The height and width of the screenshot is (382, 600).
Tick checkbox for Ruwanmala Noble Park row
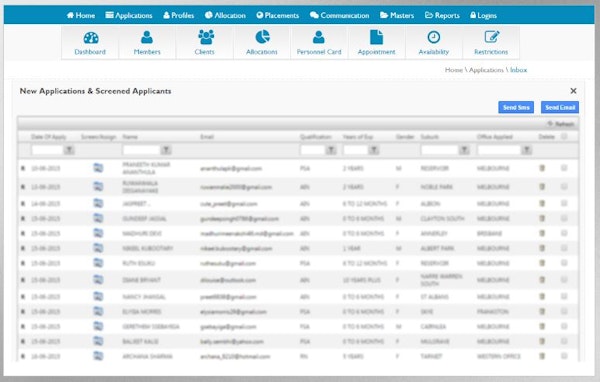tap(564, 186)
